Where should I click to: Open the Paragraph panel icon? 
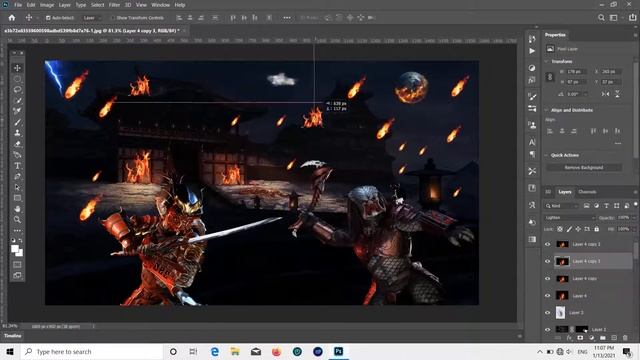532,154
